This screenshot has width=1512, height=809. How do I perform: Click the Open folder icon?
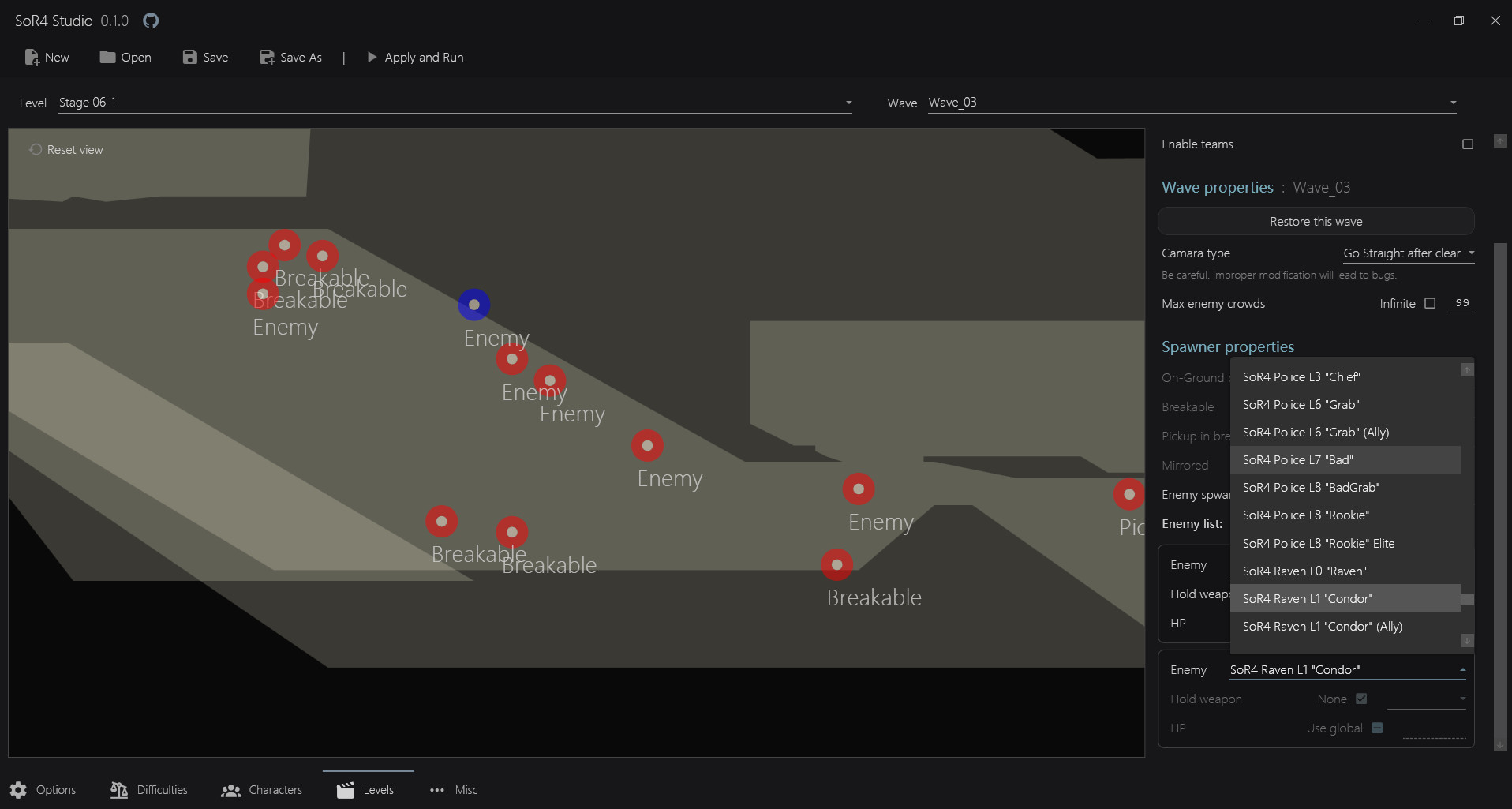(107, 57)
